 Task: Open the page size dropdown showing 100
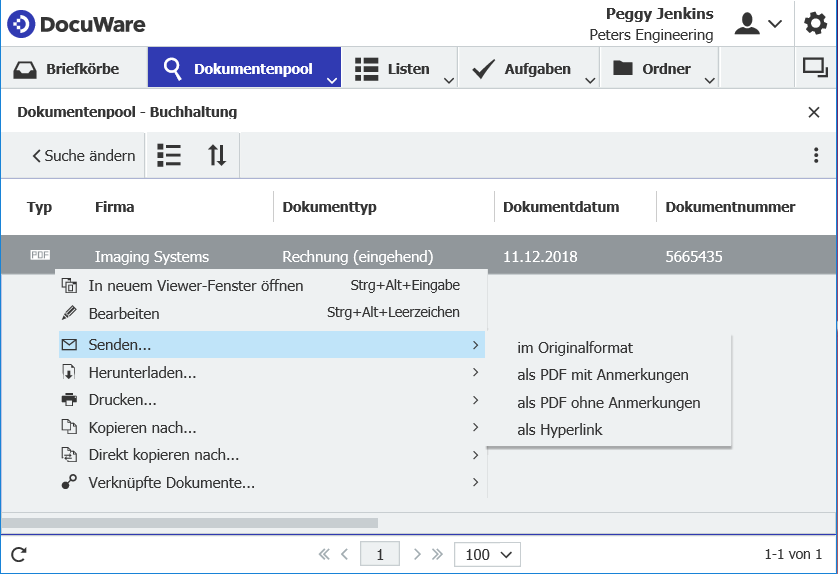click(x=487, y=554)
